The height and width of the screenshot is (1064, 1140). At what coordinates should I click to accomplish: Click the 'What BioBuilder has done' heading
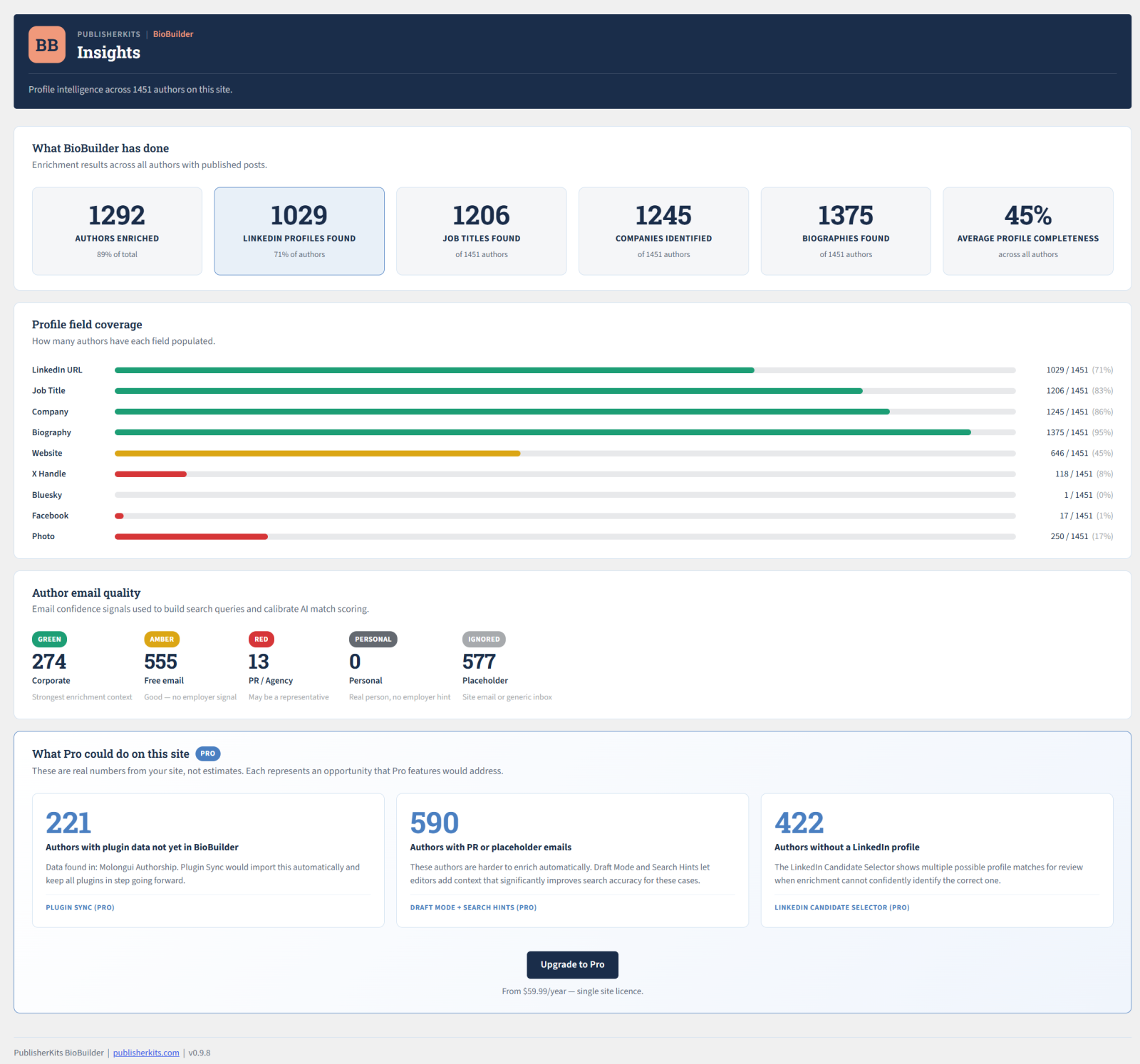coord(100,148)
